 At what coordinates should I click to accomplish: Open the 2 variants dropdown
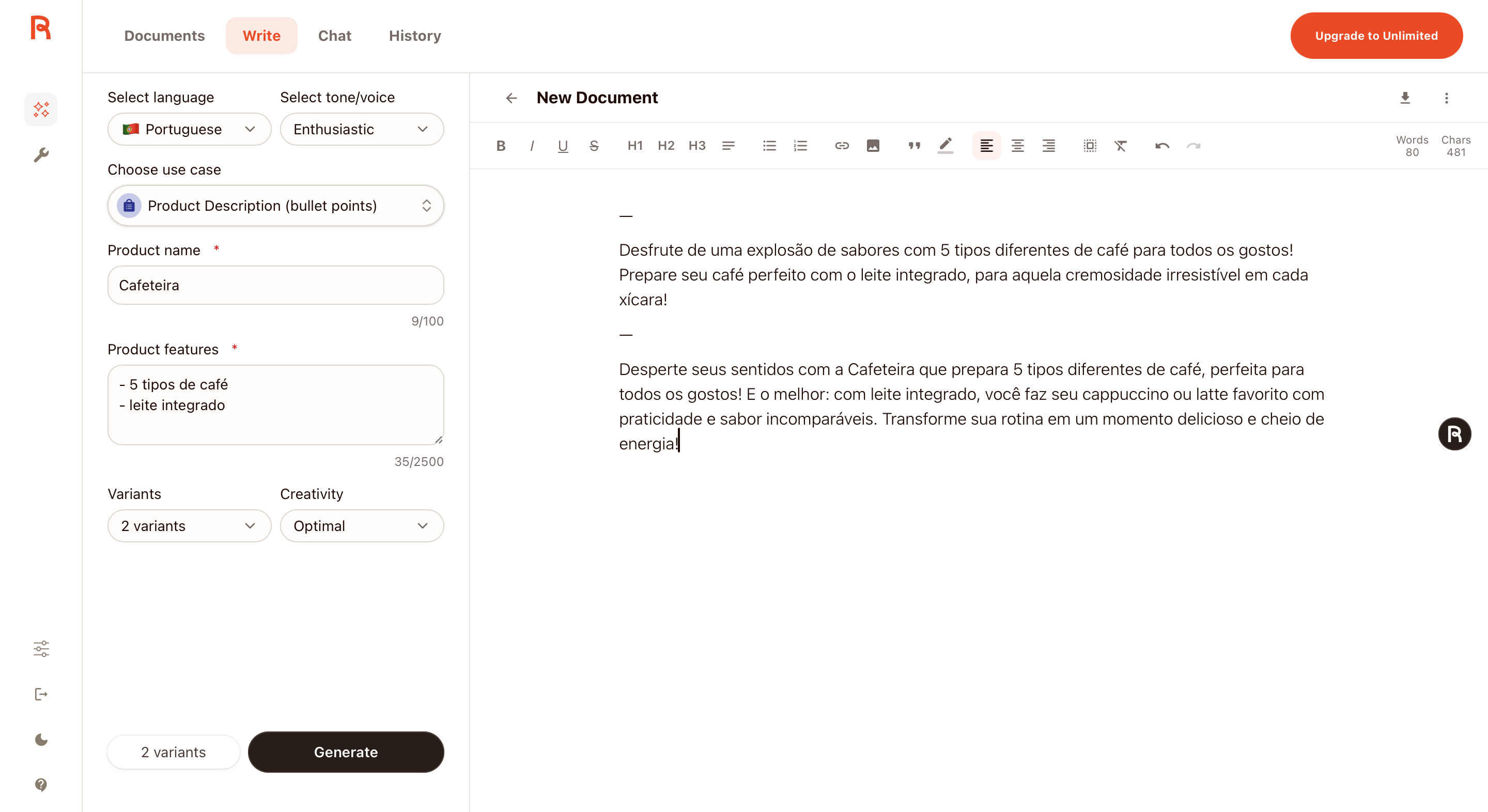pos(190,526)
